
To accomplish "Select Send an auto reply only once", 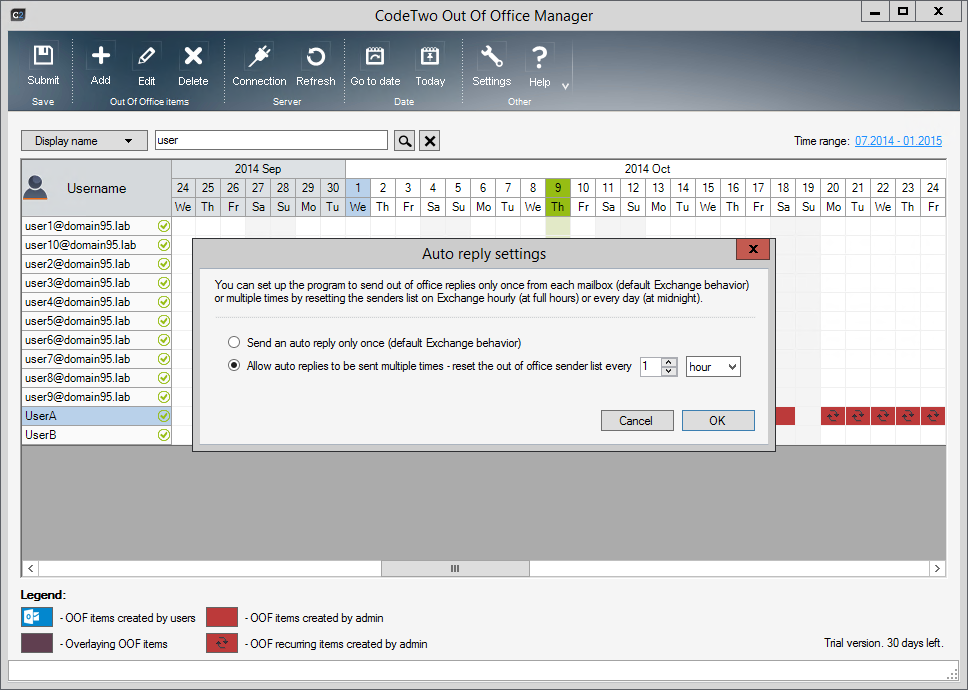I will tap(234, 343).
